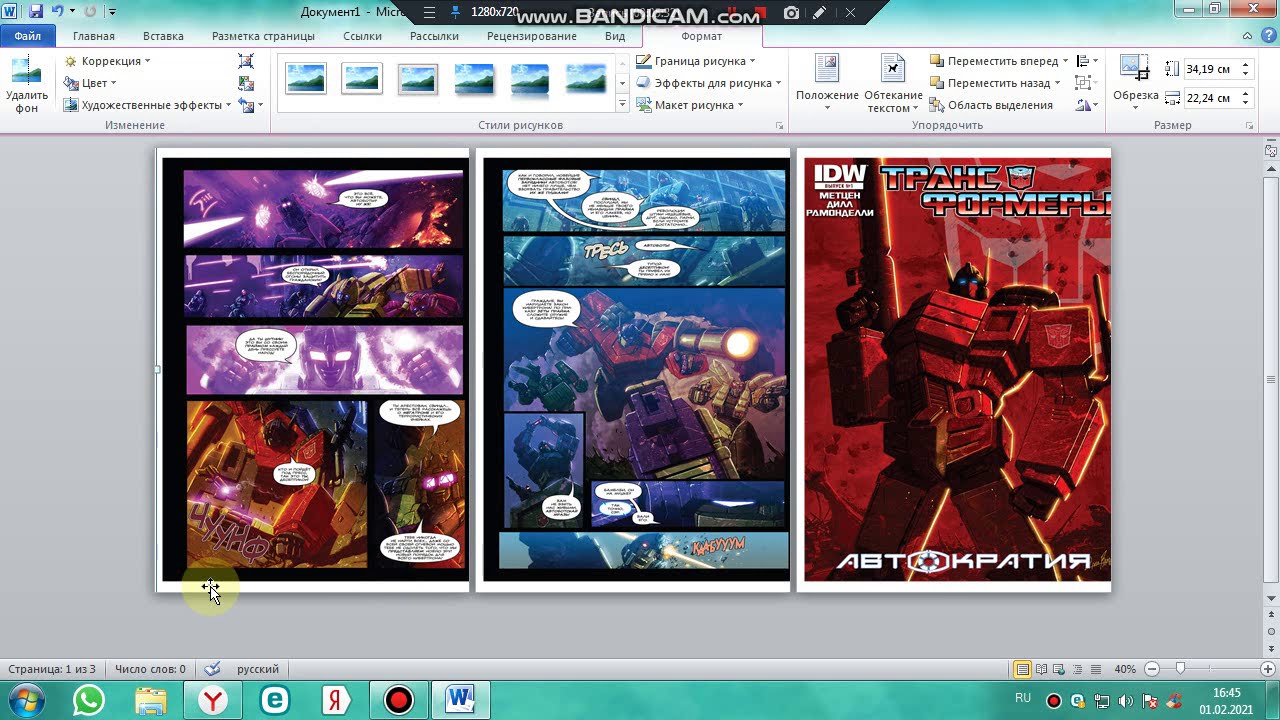Open the Положение position gallery
The width and height of the screenshot is (1280, 720).
pos(827,84)
